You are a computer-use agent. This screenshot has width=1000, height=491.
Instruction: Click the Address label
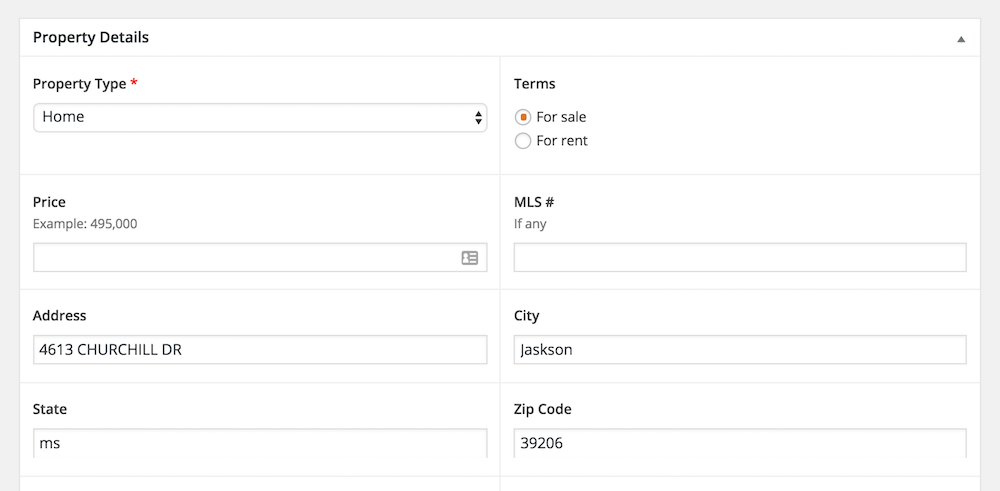point(59,316)
